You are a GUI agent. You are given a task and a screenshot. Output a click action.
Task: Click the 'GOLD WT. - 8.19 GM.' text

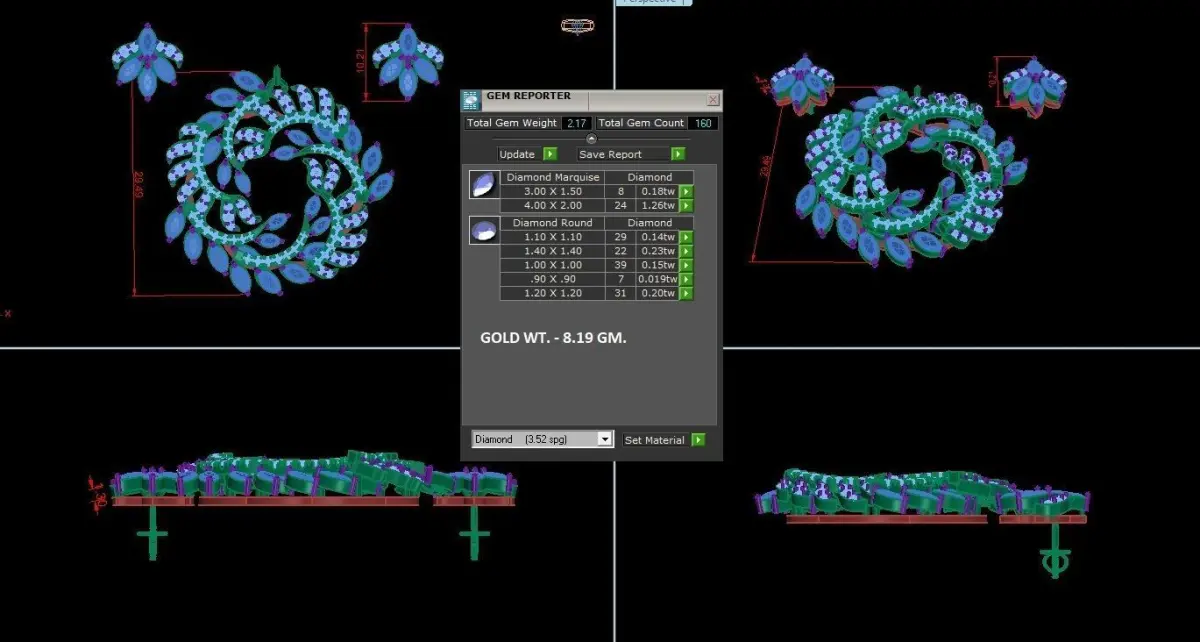(x=553, y=339)
